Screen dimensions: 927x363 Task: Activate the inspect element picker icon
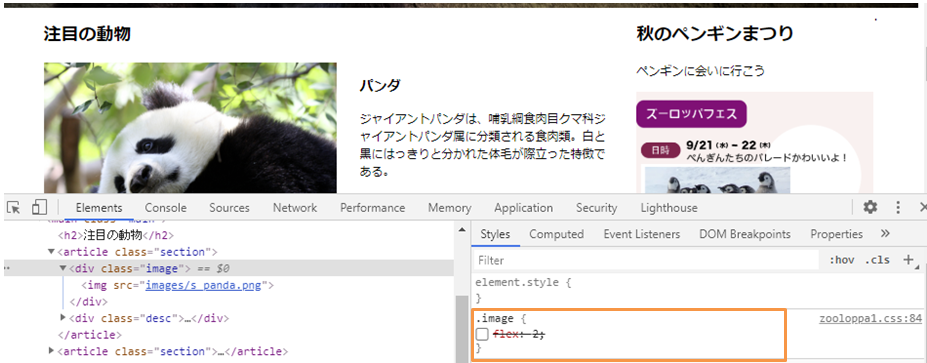click(14, 208)
